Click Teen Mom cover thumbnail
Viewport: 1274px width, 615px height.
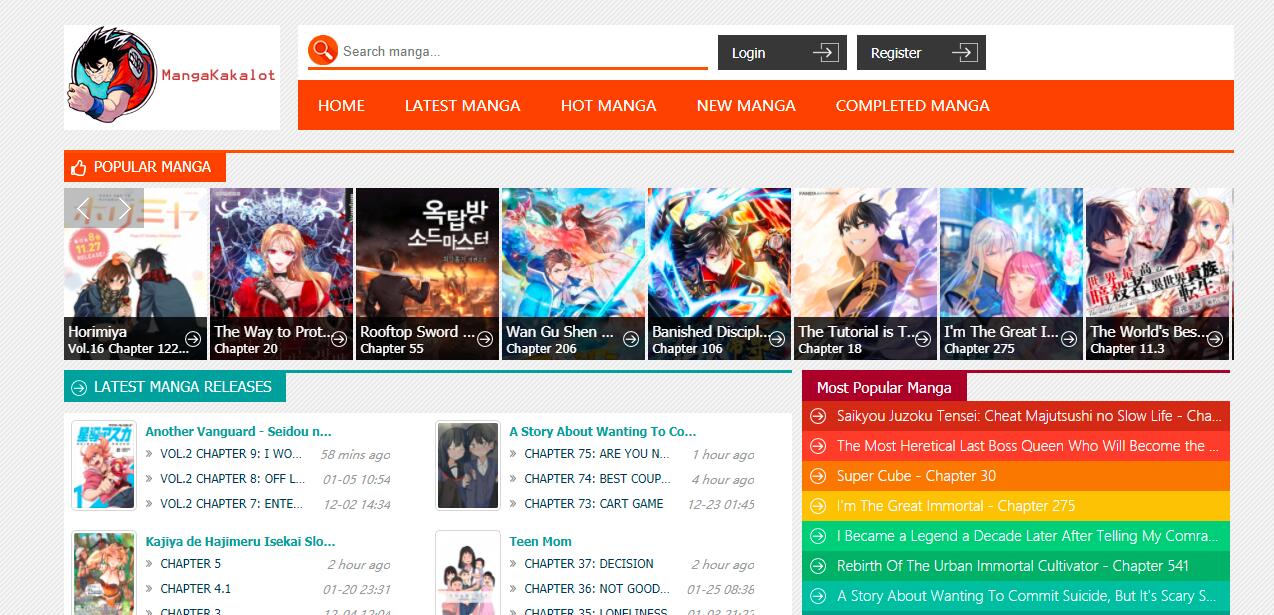(x=468, y=573)
